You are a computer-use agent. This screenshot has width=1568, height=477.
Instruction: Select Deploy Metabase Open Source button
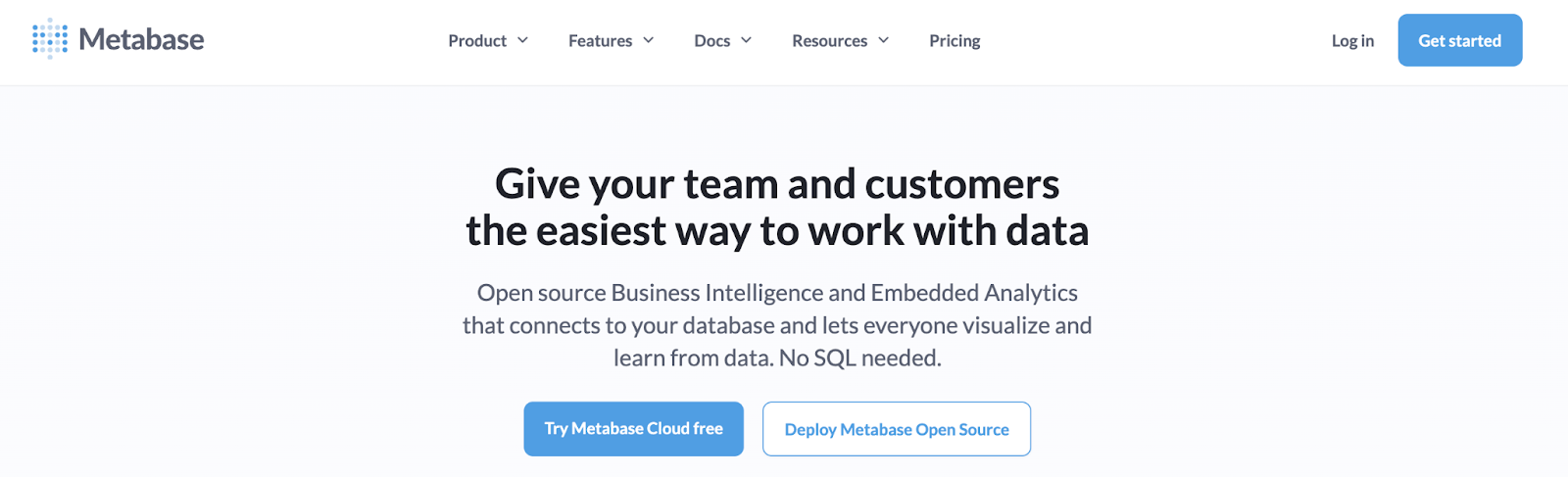coord(897,429)
